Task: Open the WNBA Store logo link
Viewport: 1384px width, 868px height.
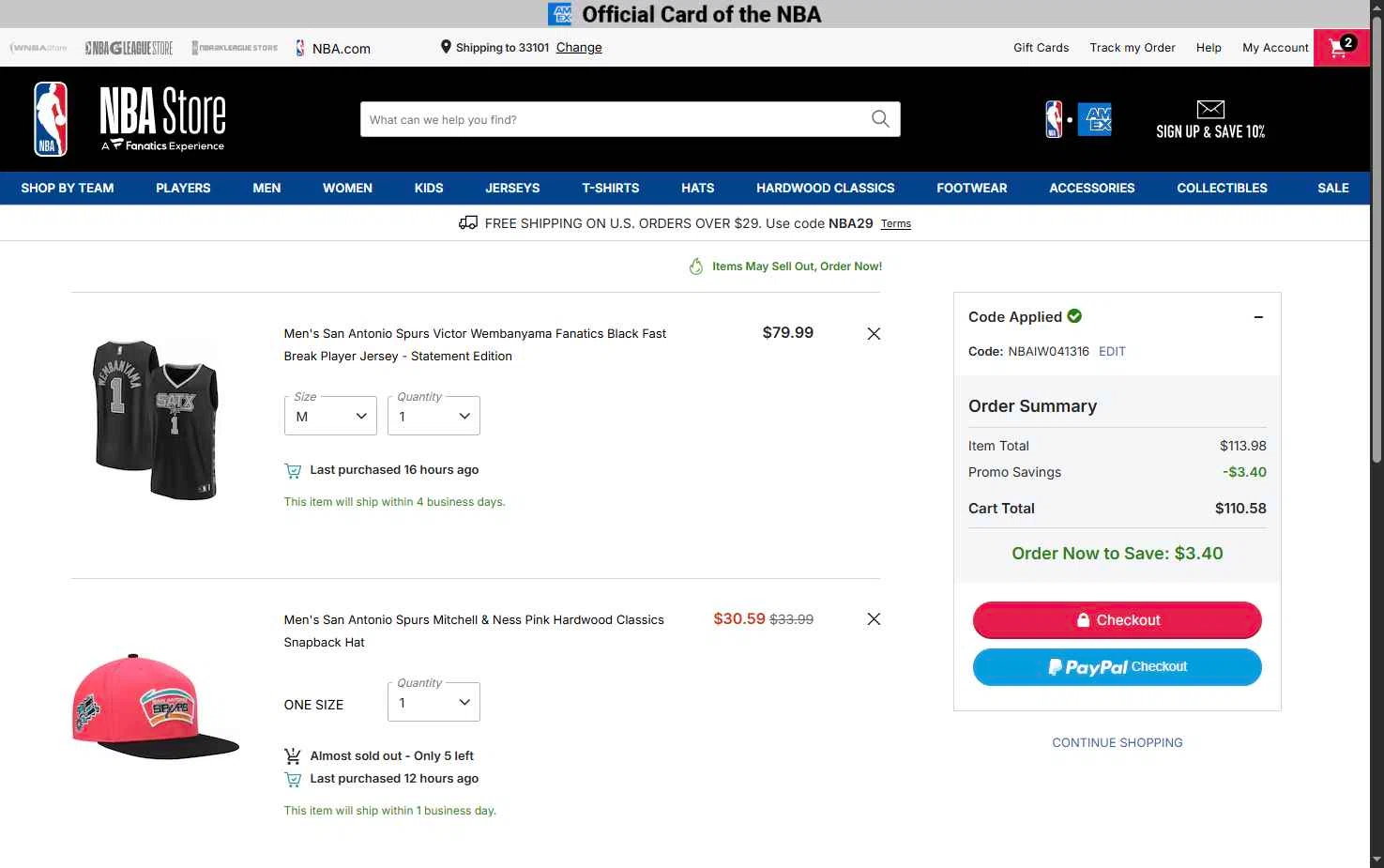Action: pos(38,48)
